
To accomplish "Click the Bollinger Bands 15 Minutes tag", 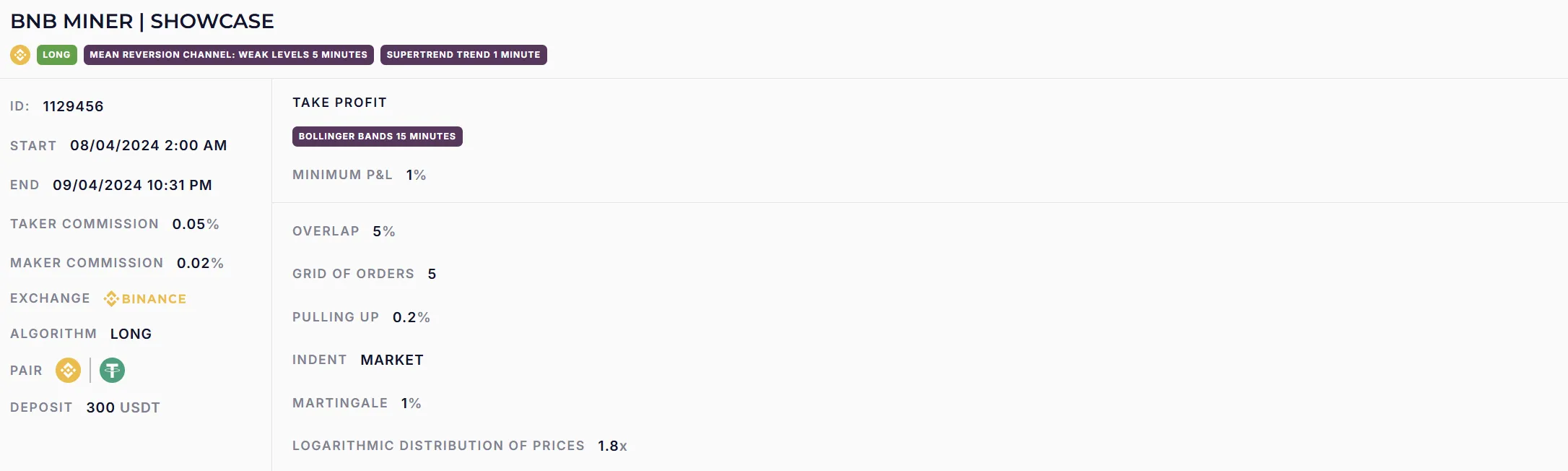I will click(377, 137).
